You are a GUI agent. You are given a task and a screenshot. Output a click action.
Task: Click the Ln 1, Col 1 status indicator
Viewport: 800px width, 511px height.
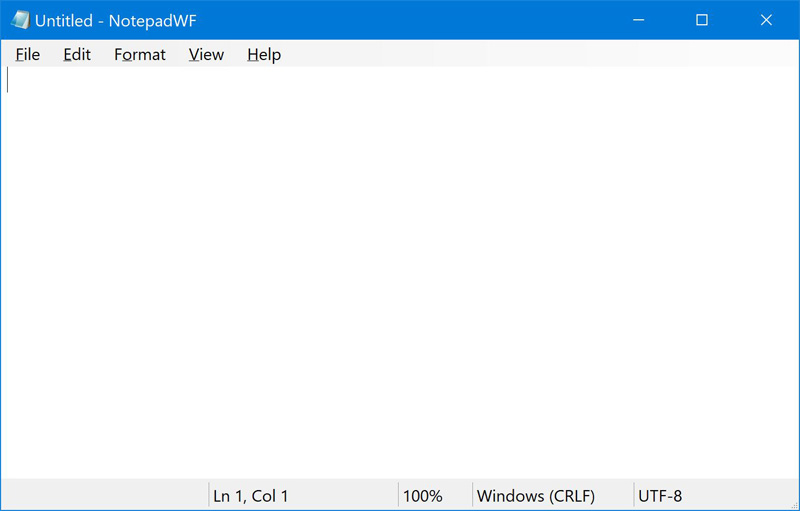pyautogui.click(x=251, y=496)
